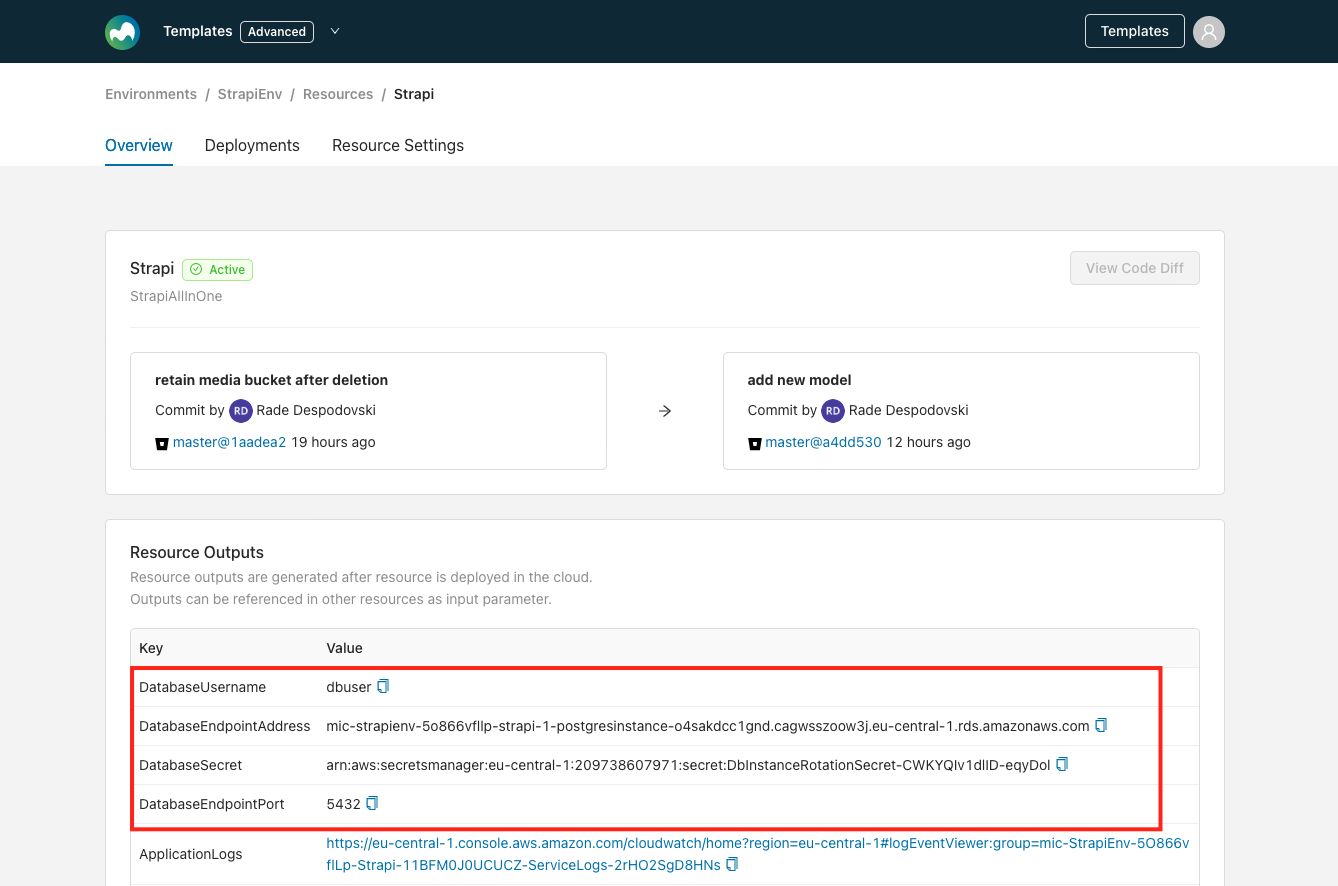Click the StrapiAllInOne subtitle
This screenshot has height=886, width=1338.
(x=176, y=296)
